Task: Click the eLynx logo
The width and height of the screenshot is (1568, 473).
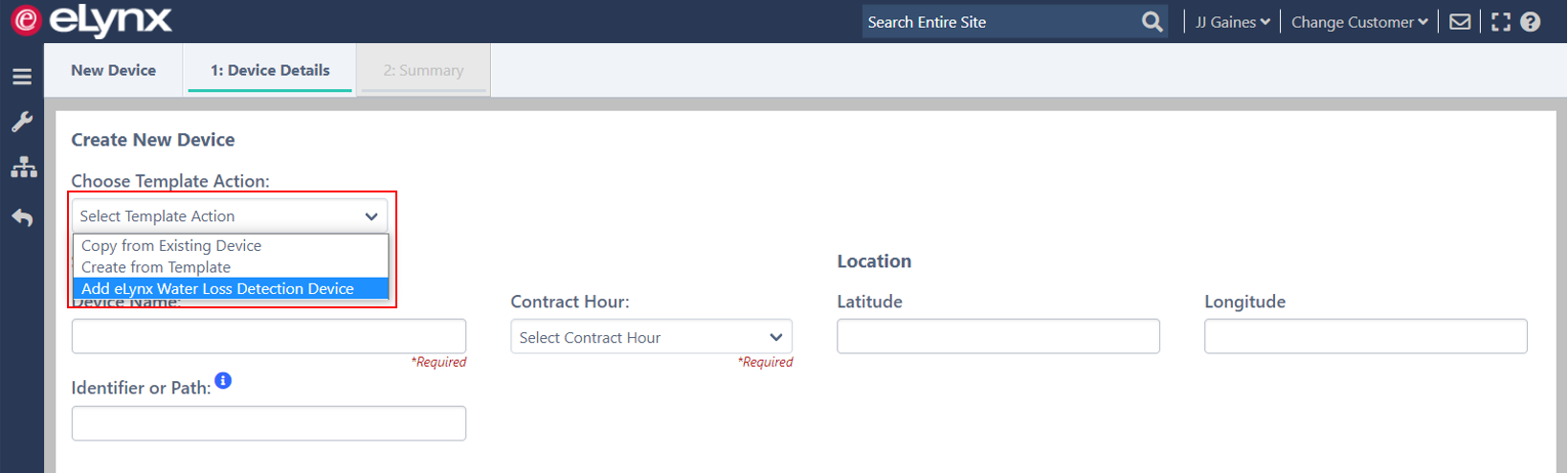Action: point(92,20)
